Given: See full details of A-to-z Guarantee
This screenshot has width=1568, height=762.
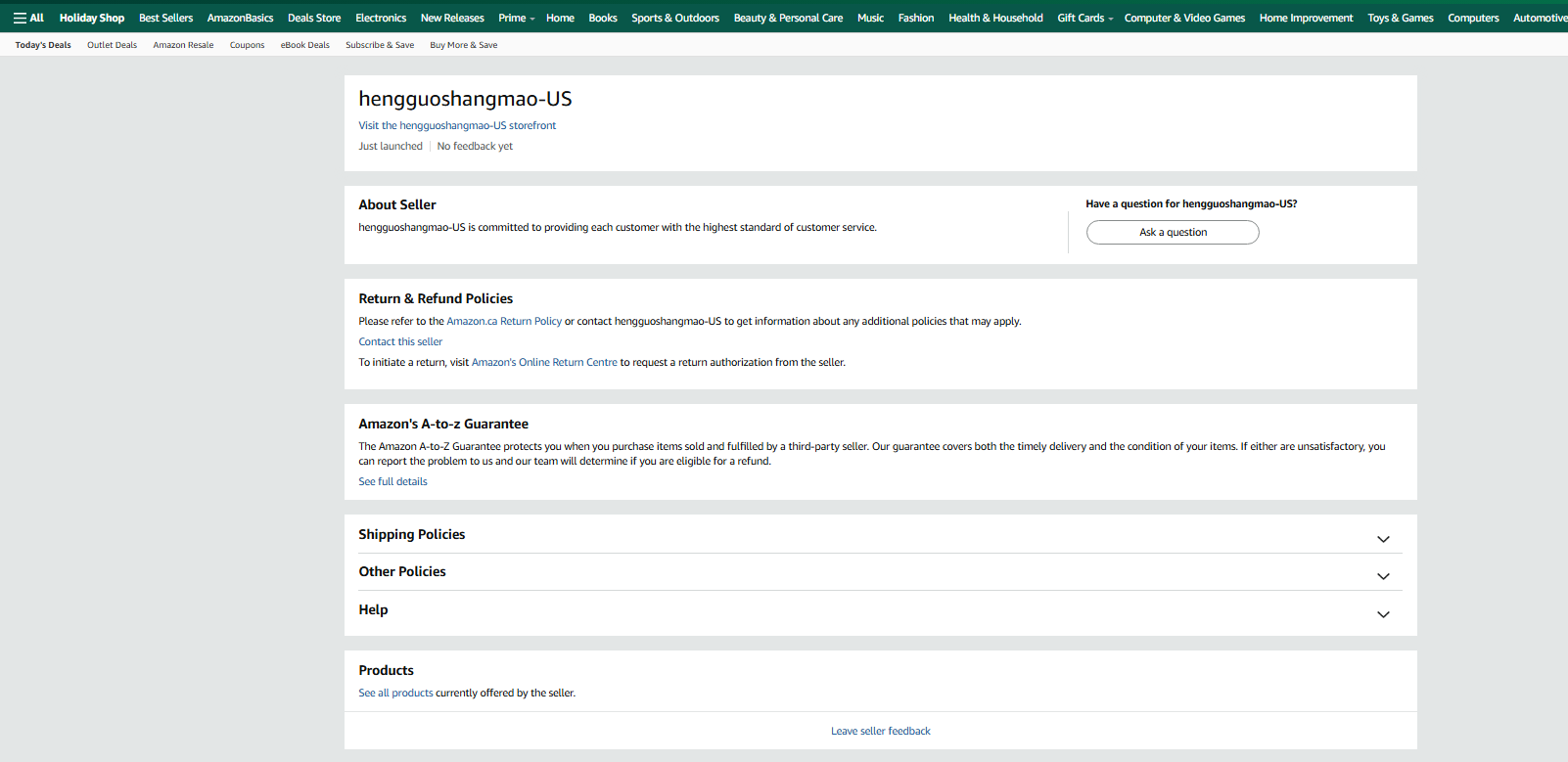Looking at the screenshot, I should (392, 481).
